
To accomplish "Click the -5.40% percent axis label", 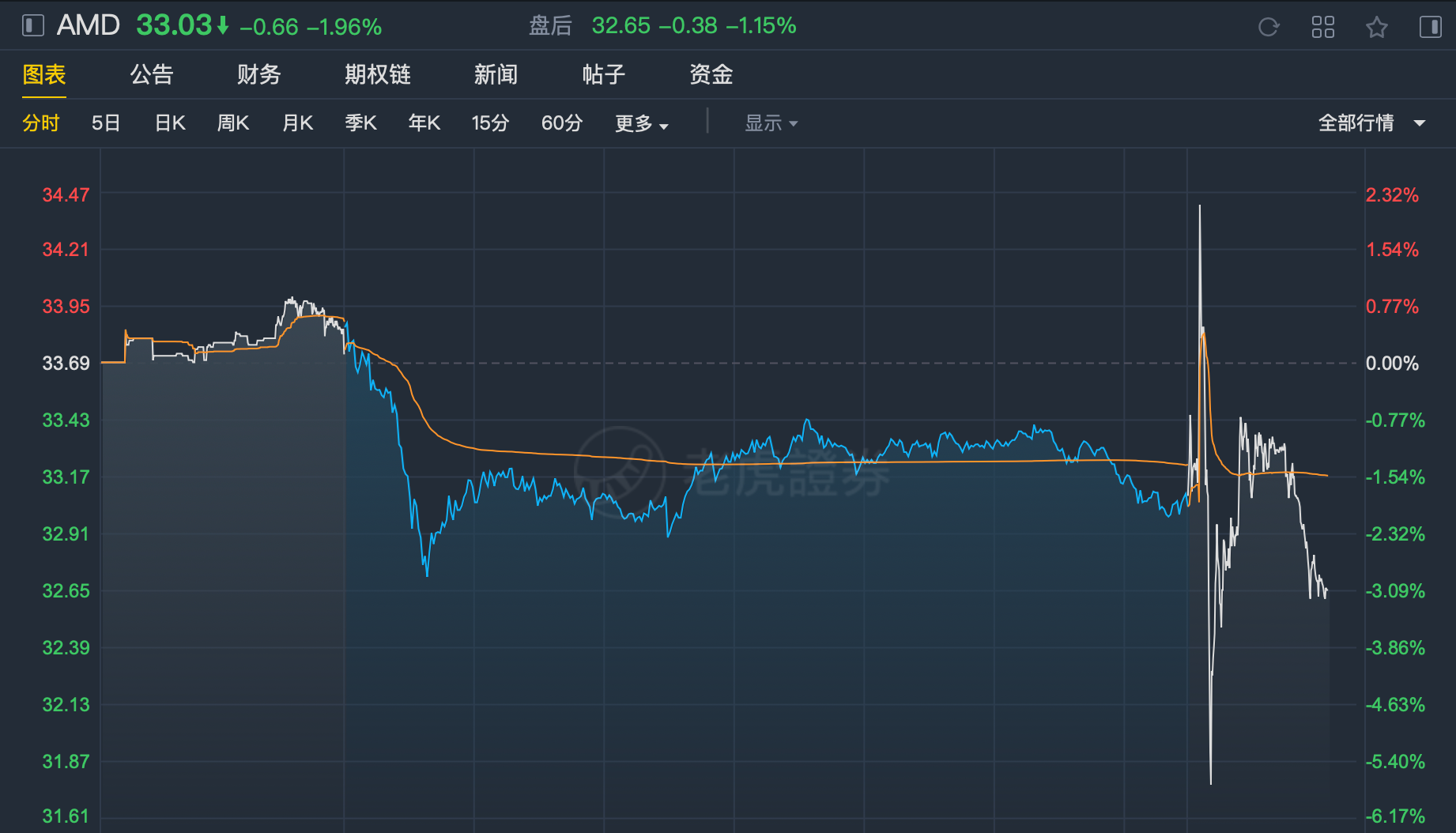I will [x=1395, y=762].
